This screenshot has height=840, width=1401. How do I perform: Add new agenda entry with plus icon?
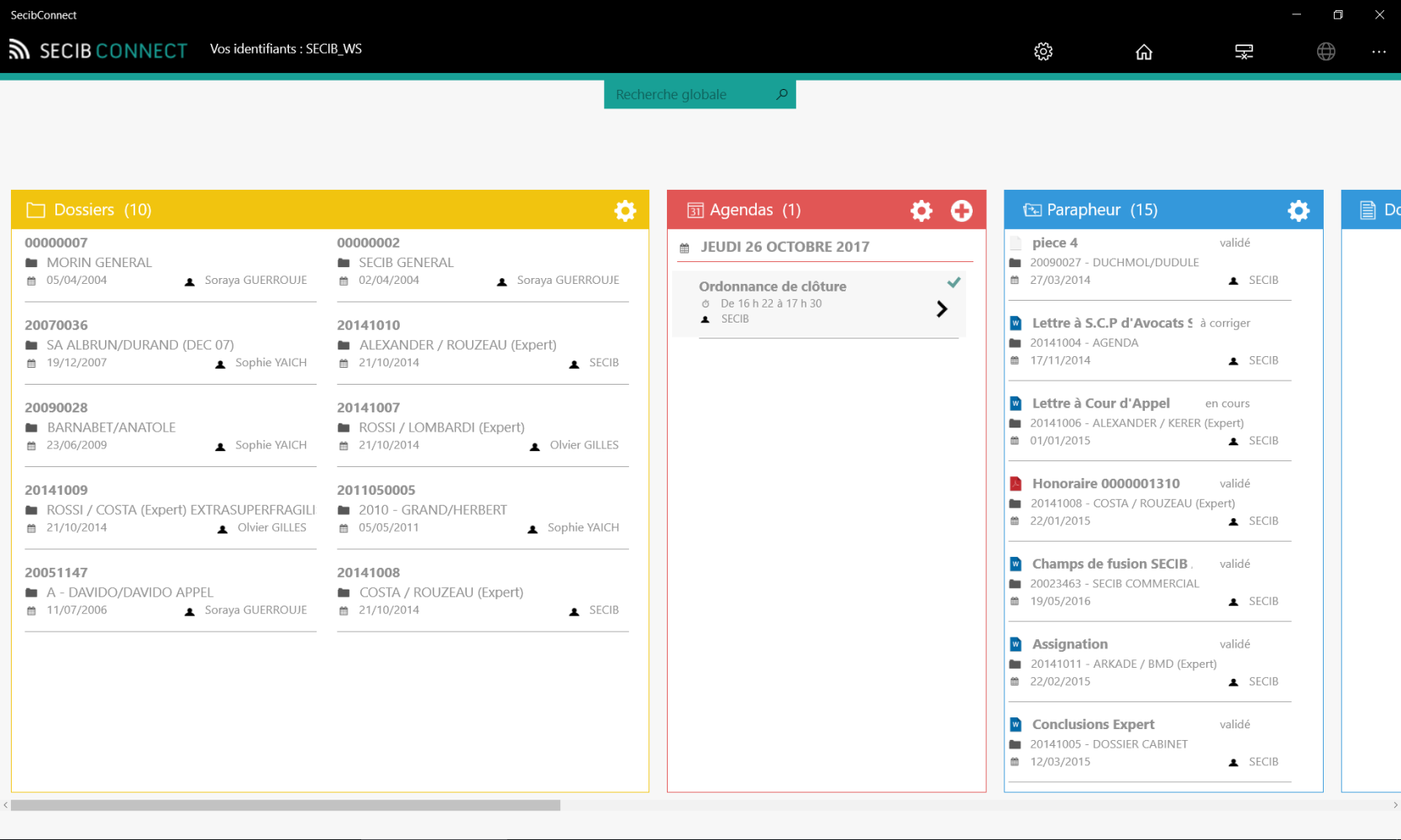(962, 211)
